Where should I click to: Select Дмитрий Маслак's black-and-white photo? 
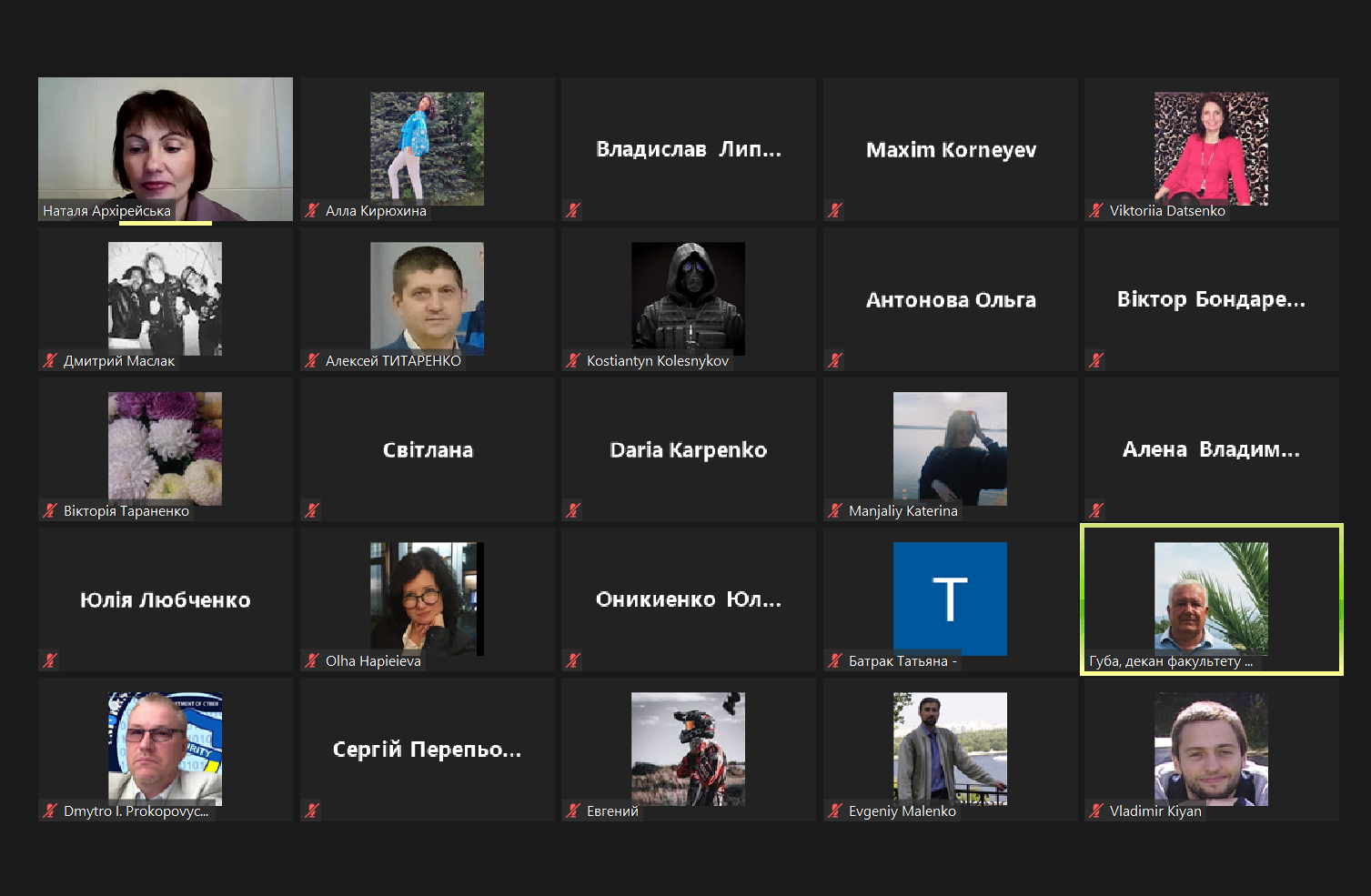(165, 298)
